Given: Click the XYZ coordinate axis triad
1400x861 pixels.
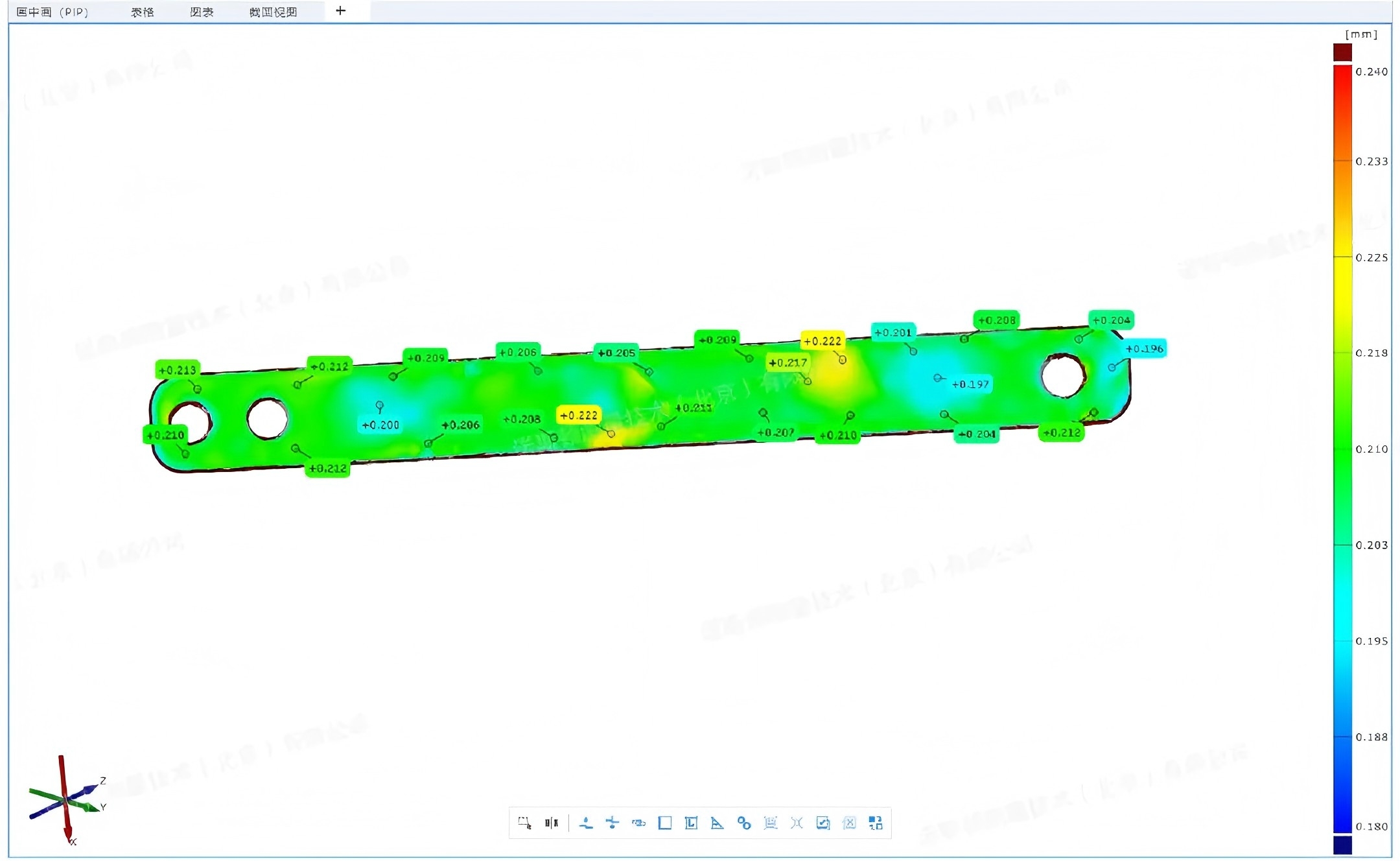Looking at the screenshot, I should click(x=66, y=801).
